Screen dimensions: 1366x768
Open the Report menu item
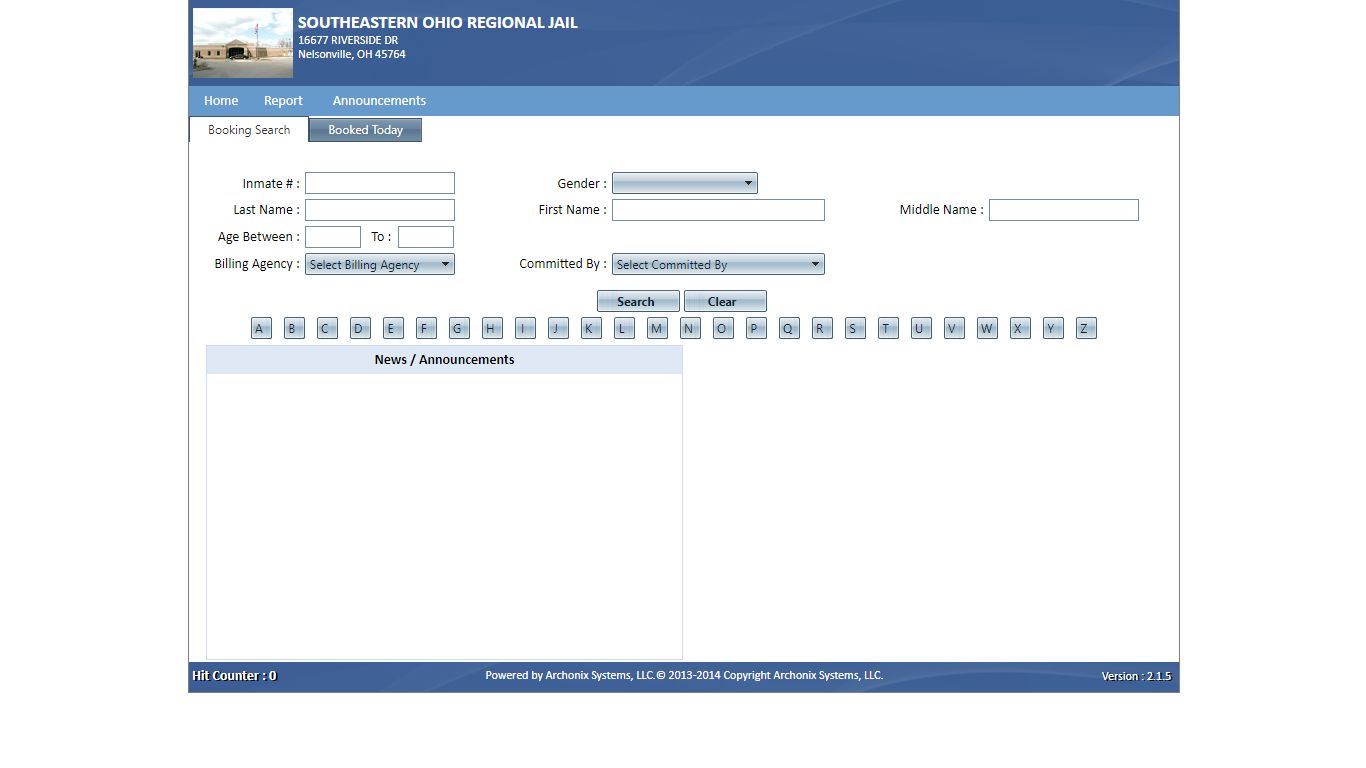(x=283, y=101)
